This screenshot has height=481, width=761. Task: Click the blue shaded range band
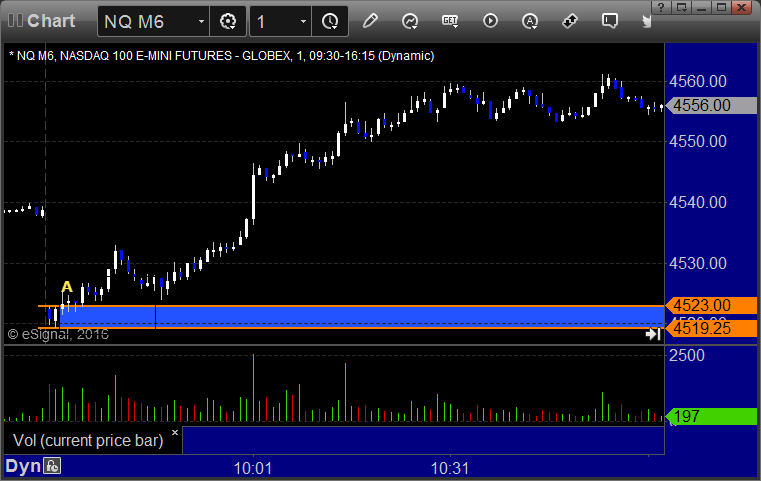pyautogui.click(x=362, y=317)
